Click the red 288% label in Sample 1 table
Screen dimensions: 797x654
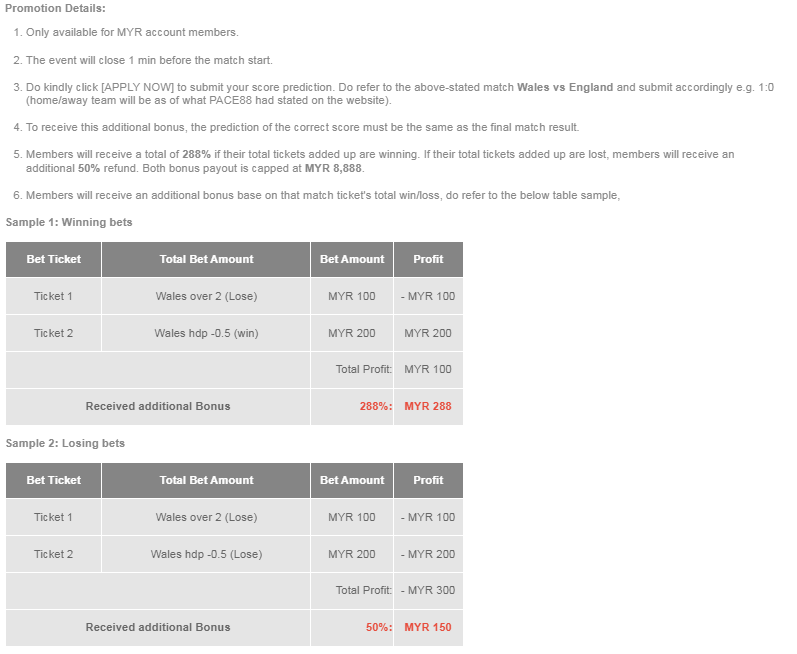click(x=375, y=407)
